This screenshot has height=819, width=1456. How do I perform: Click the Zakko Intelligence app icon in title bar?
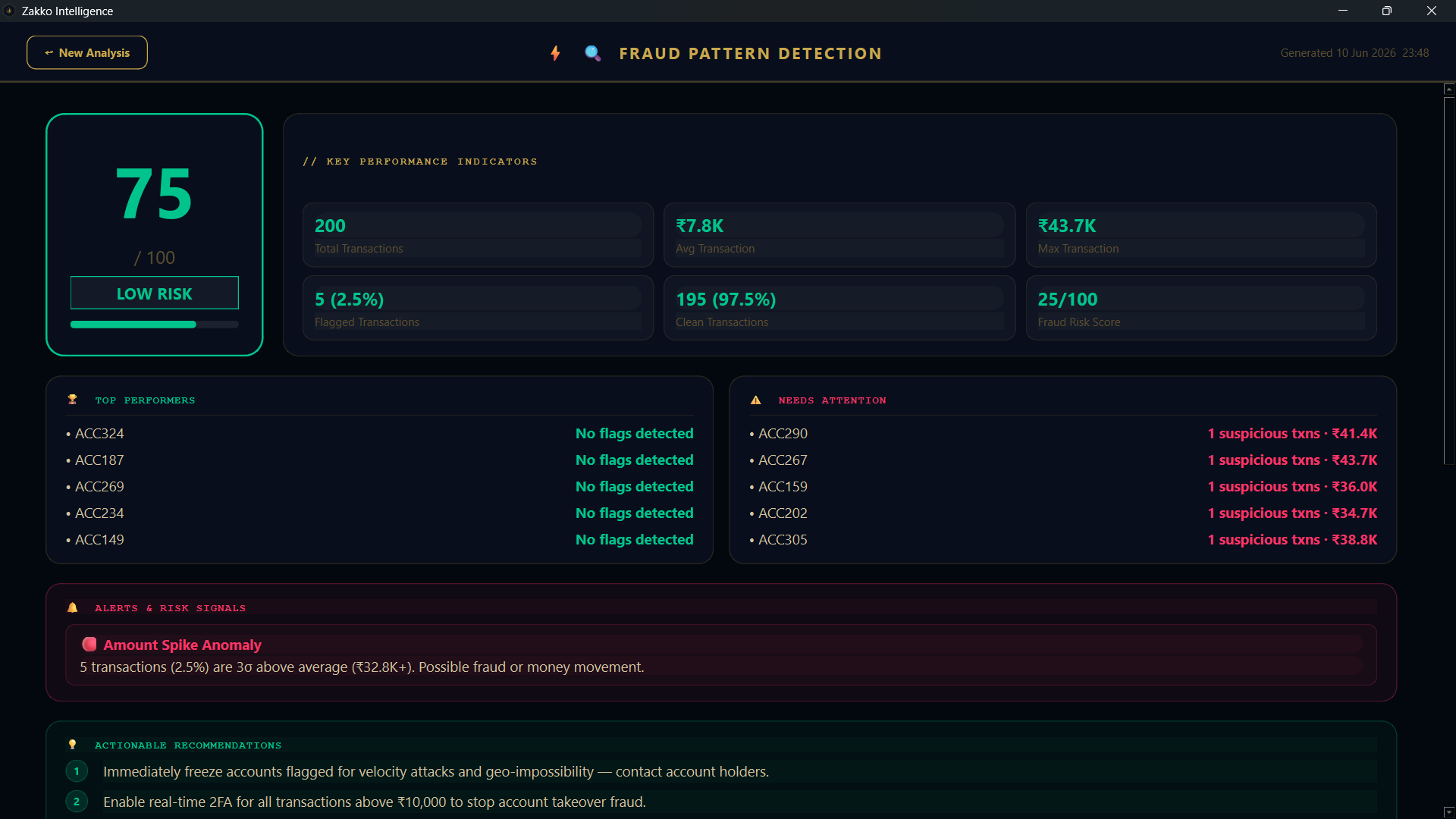tap(9, 11)
